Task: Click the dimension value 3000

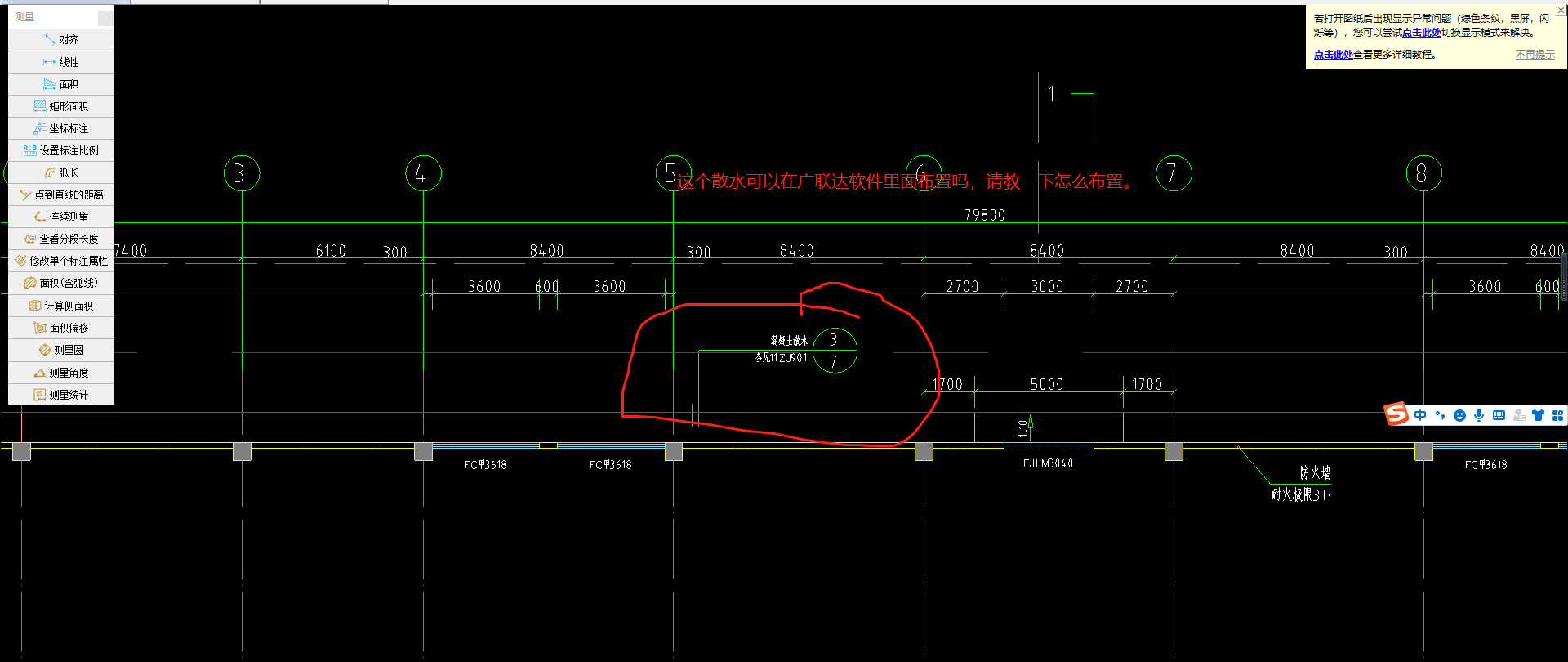Action: tap(1047, 287)
